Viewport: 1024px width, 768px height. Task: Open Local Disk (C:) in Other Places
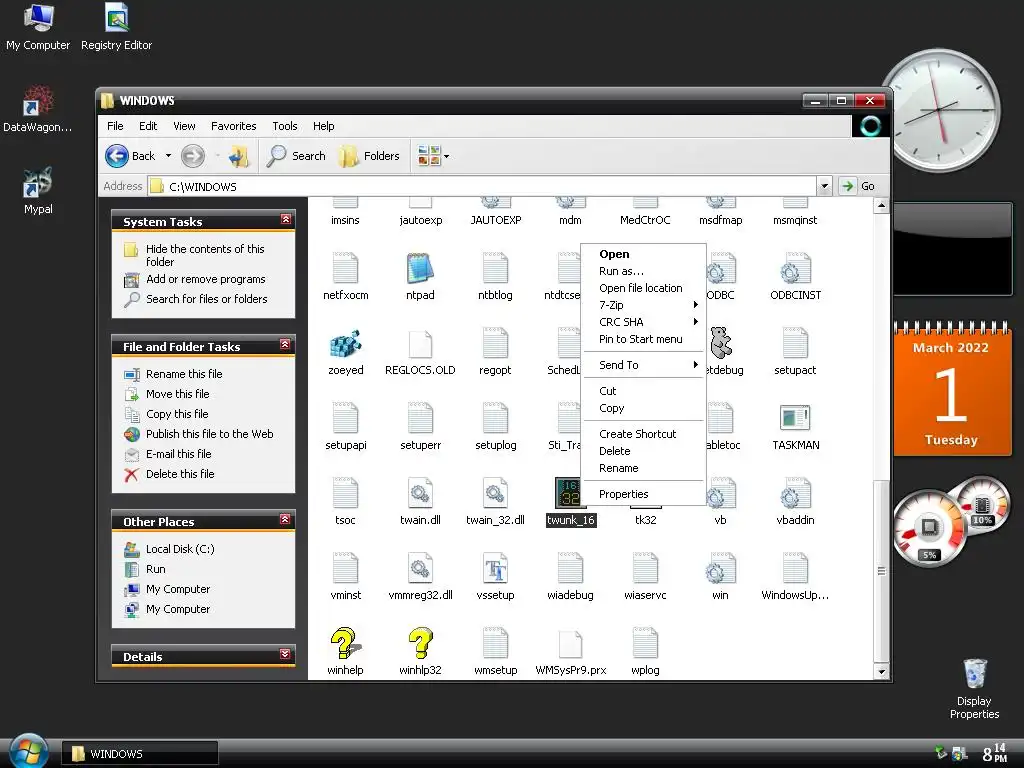180,549
